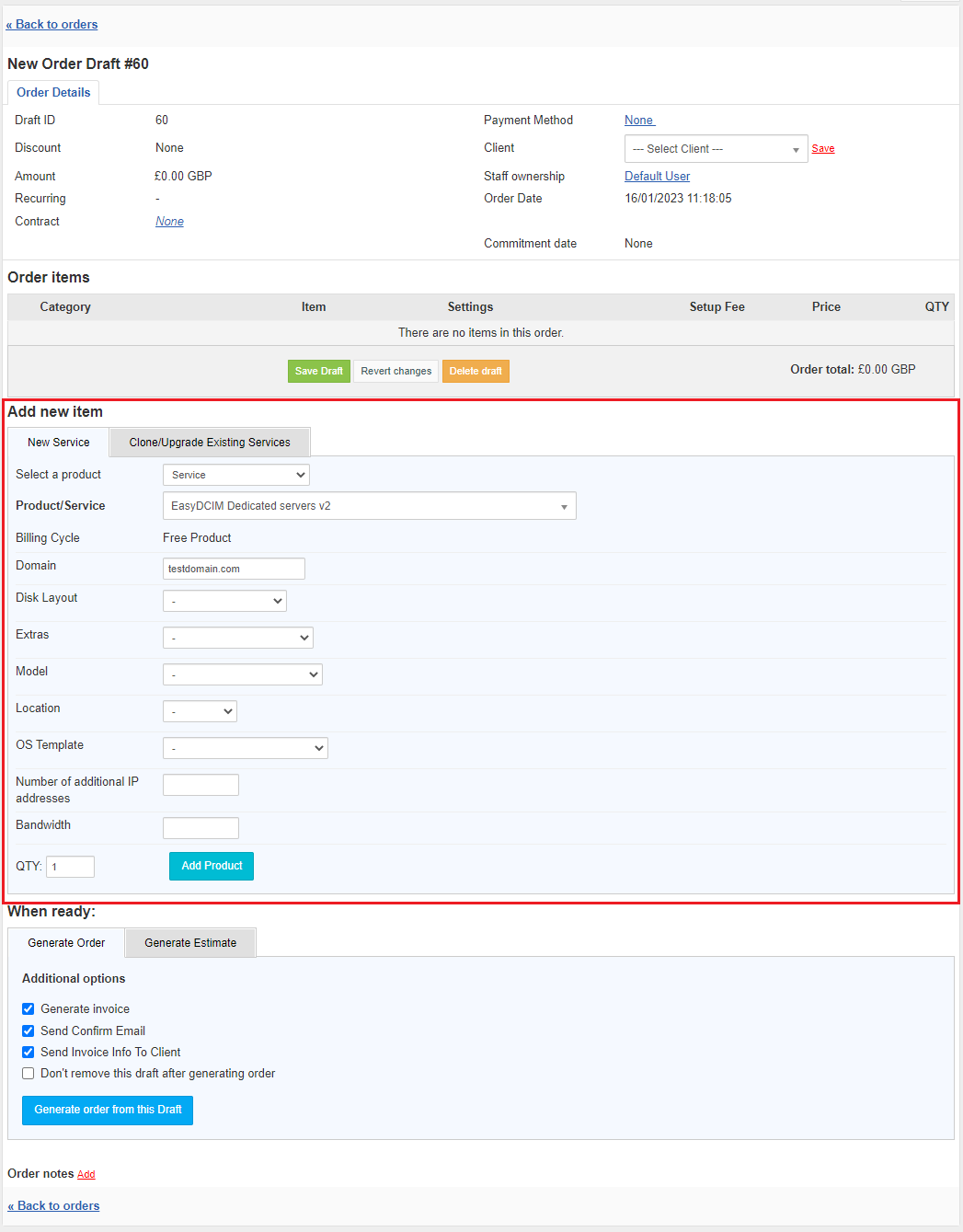Follow the bottom Back to orders link
963x1232 pixels.
coord(53,1206)
